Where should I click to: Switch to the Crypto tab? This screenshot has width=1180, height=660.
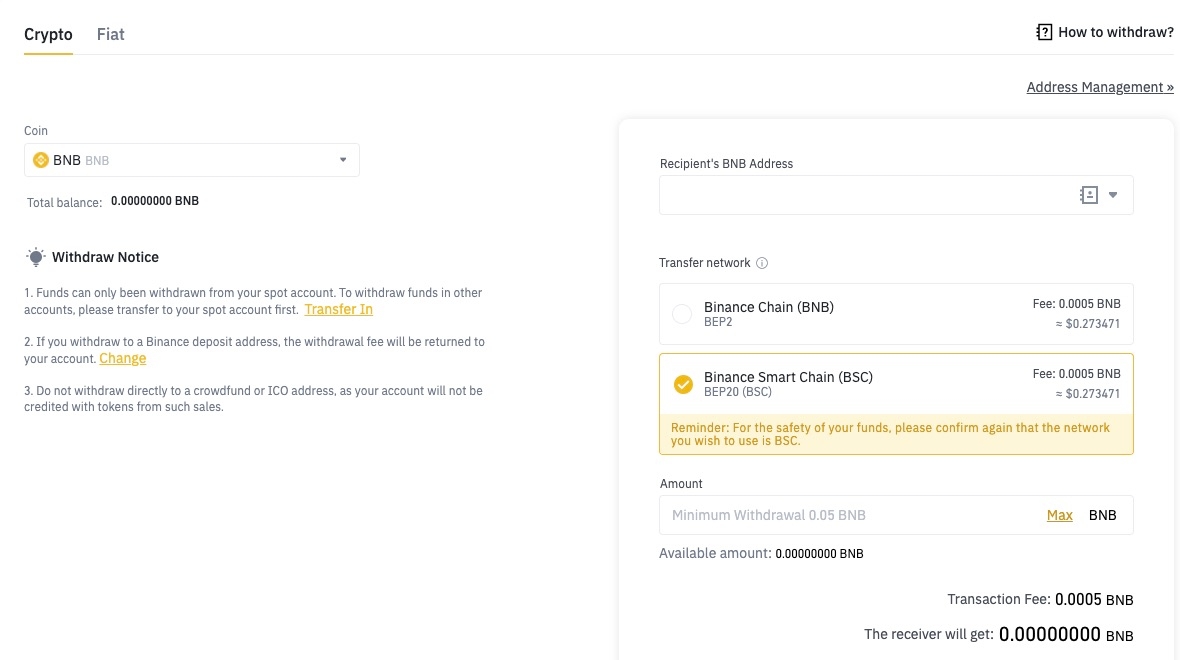click(48, 34)
